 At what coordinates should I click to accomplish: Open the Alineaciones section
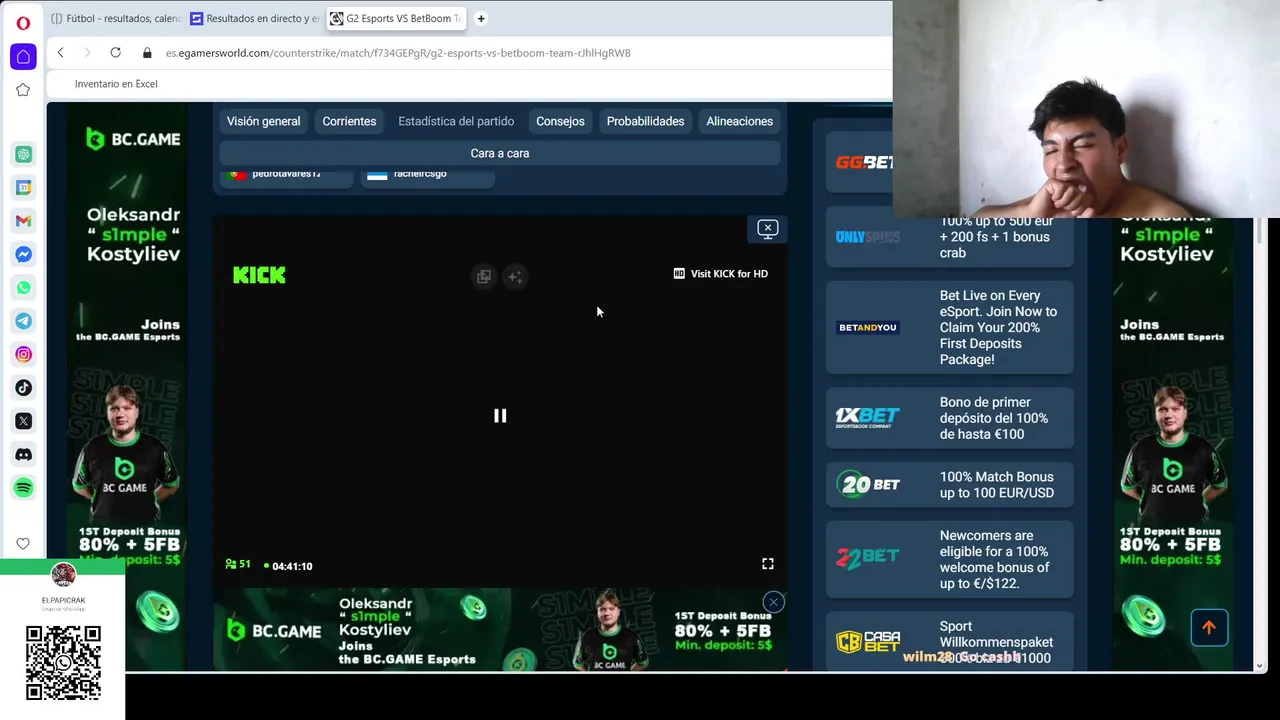[740, 121]
